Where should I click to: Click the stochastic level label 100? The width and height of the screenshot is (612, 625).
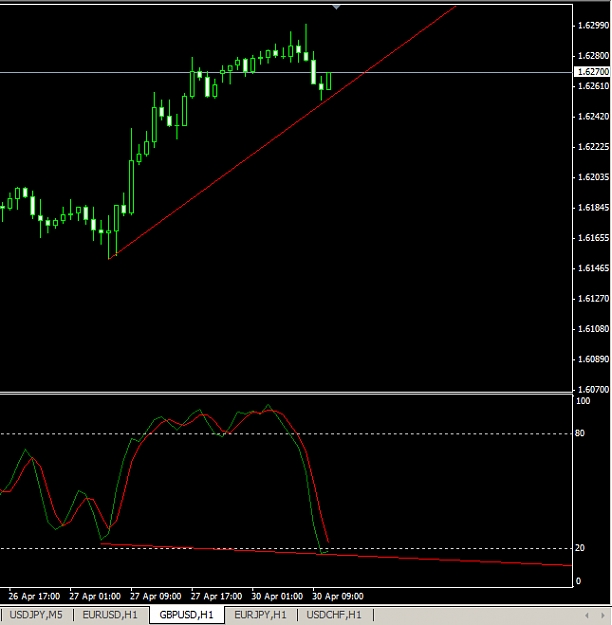point(583,401)
